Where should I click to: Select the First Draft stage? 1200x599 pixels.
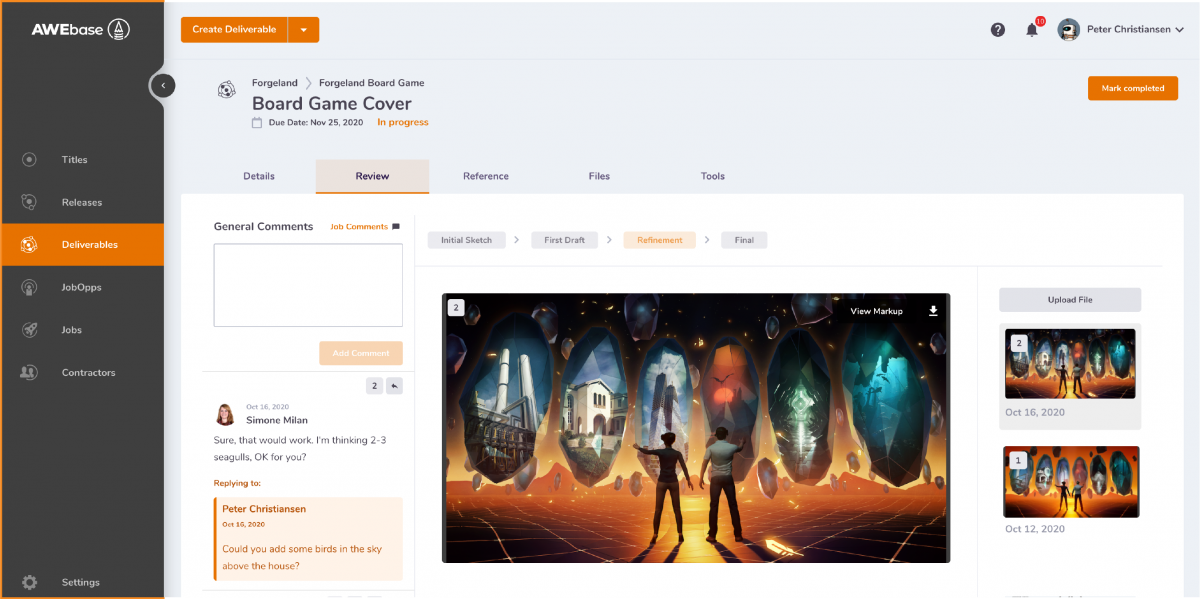coord(564,240)
